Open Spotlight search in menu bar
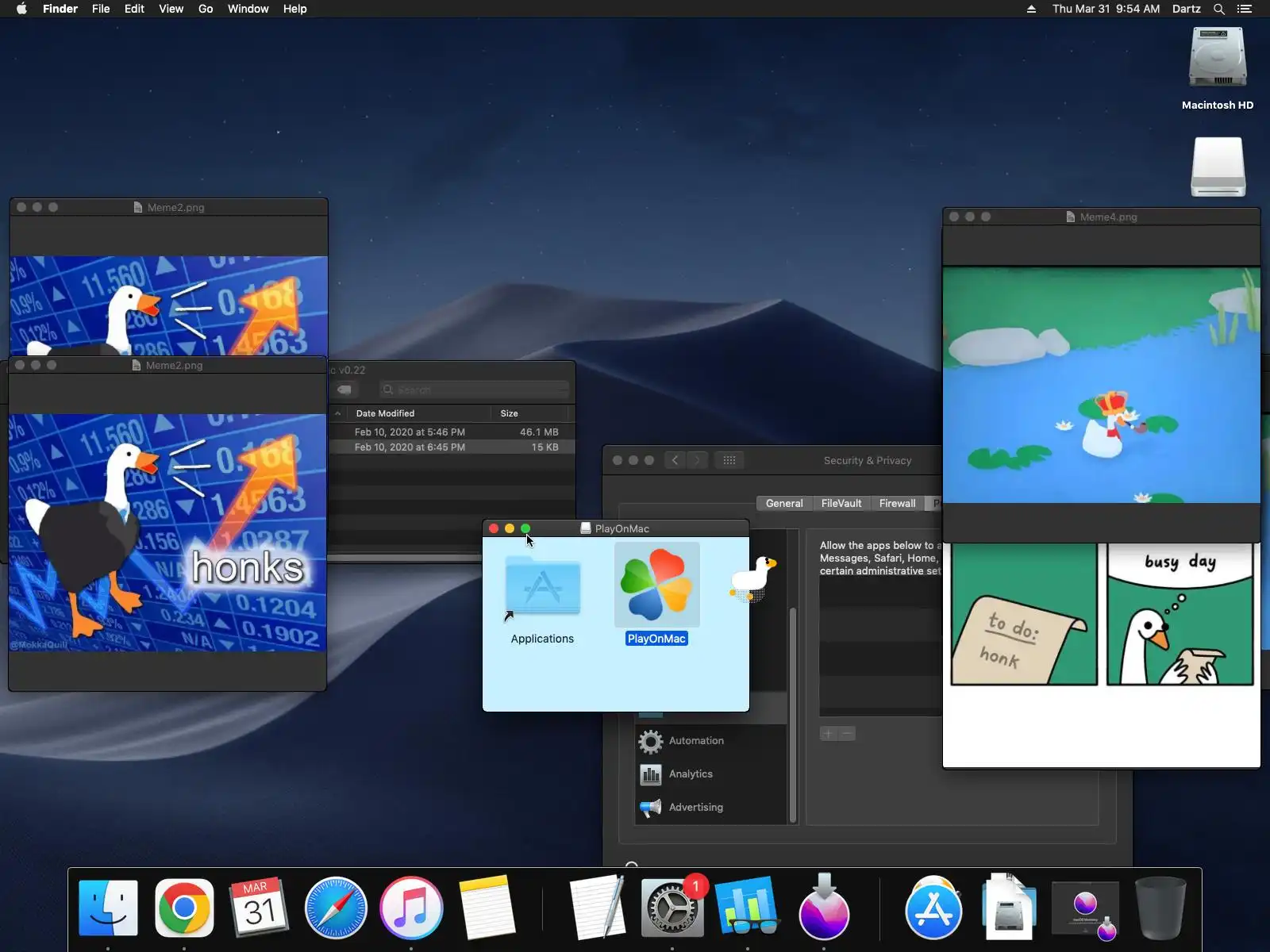The height and width of the screenshot is (952, 1270). 1219,9
